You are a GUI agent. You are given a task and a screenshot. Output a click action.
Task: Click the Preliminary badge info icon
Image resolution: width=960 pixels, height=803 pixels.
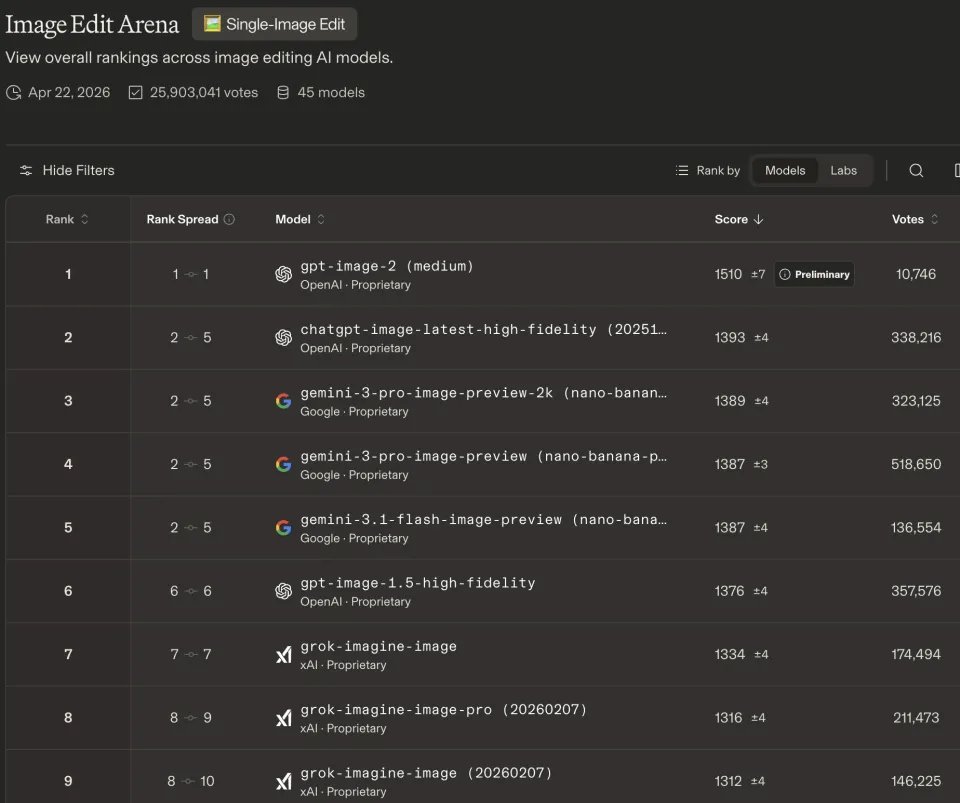[785, 274]
